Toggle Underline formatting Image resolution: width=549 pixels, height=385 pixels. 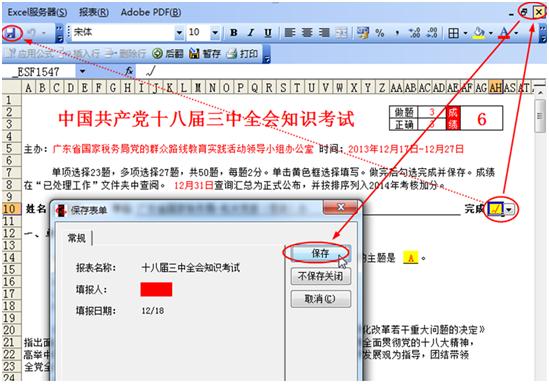tap(268, 33)
